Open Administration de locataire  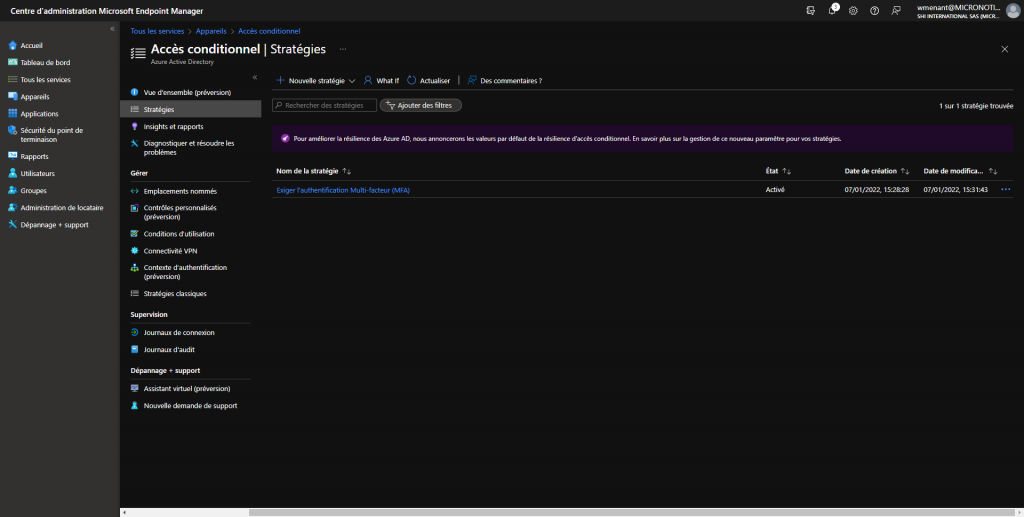(x=61, y=208)
